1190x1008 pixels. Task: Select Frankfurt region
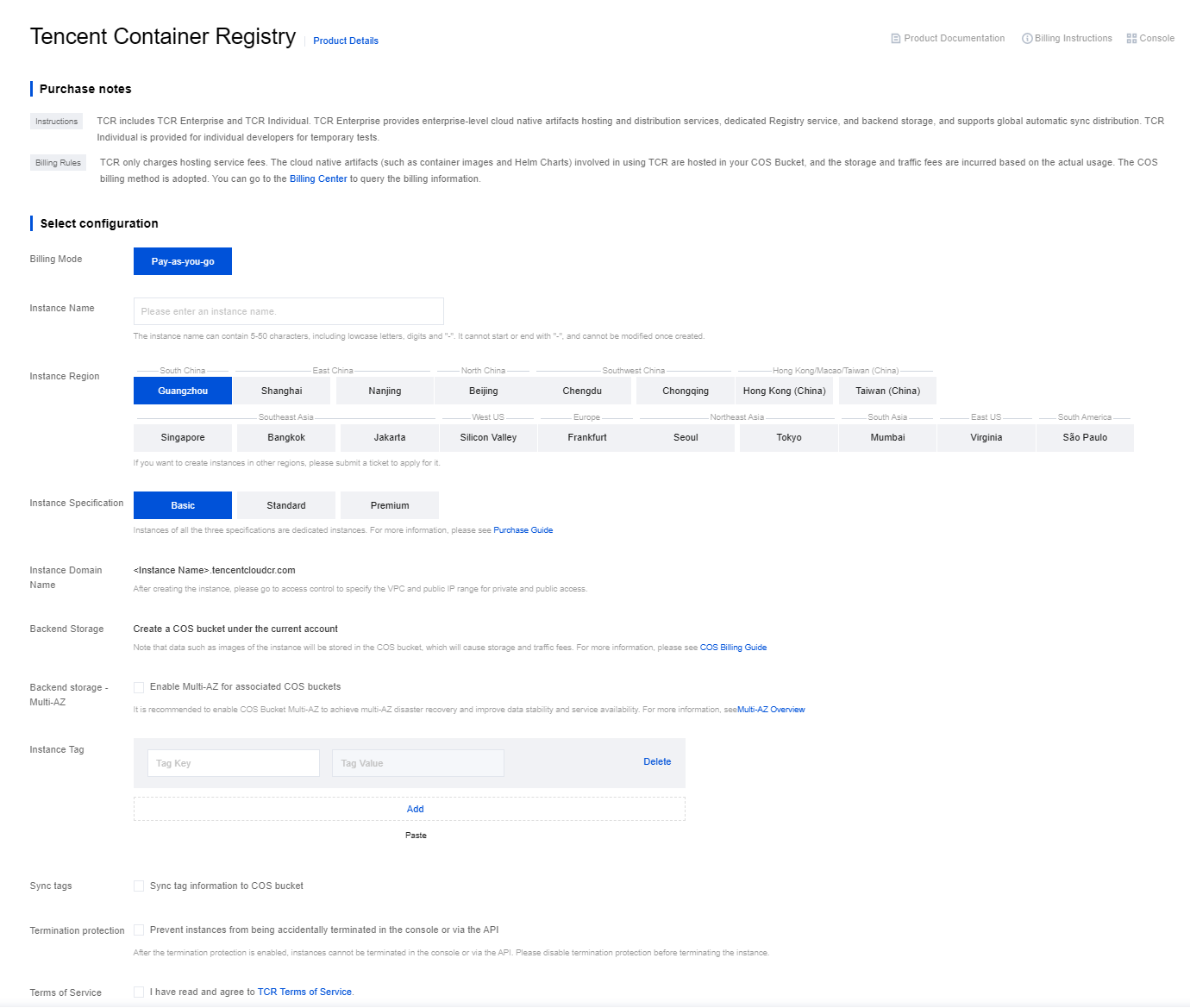pos(587,437)
